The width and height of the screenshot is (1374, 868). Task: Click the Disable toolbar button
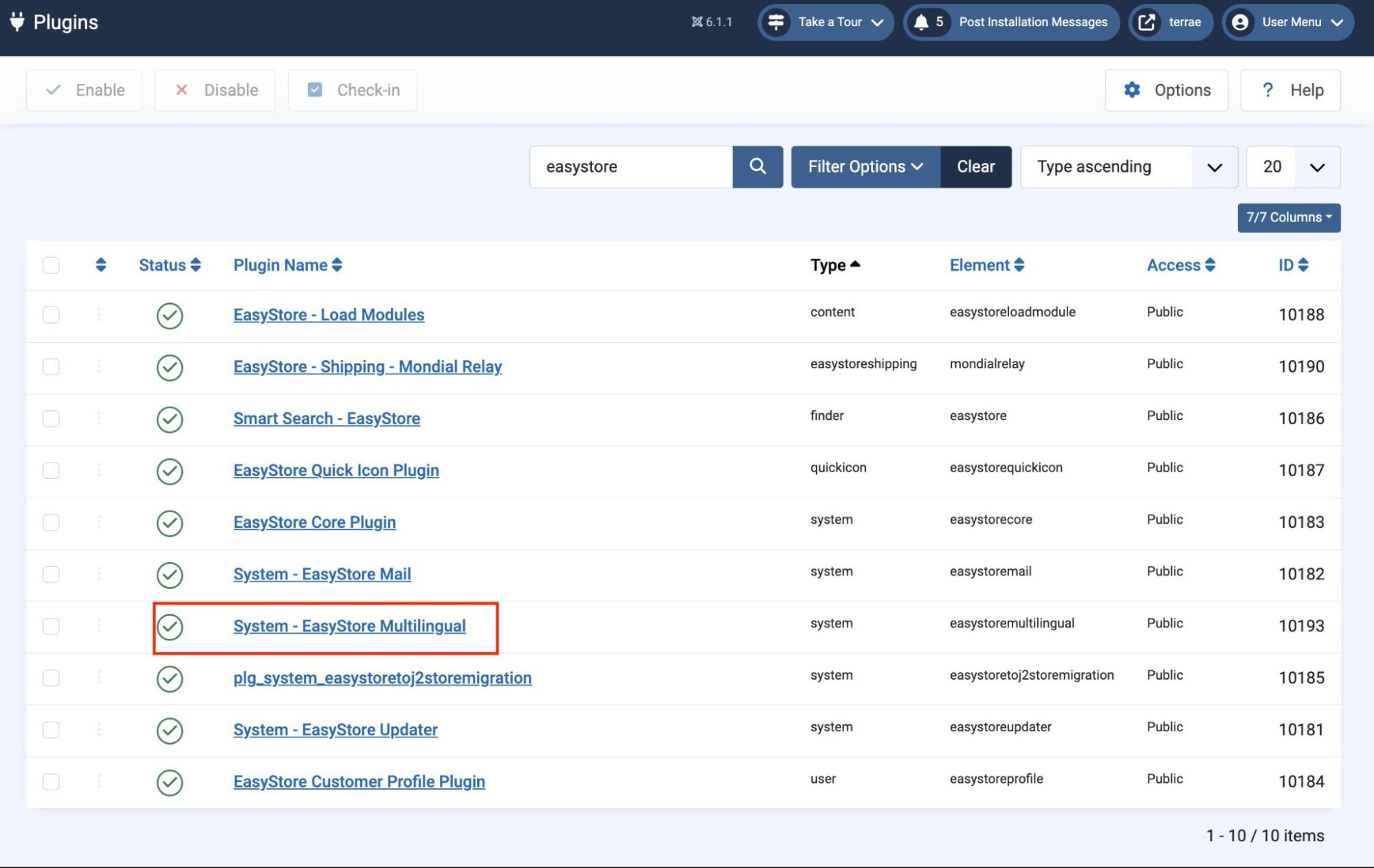pos(214,90)
